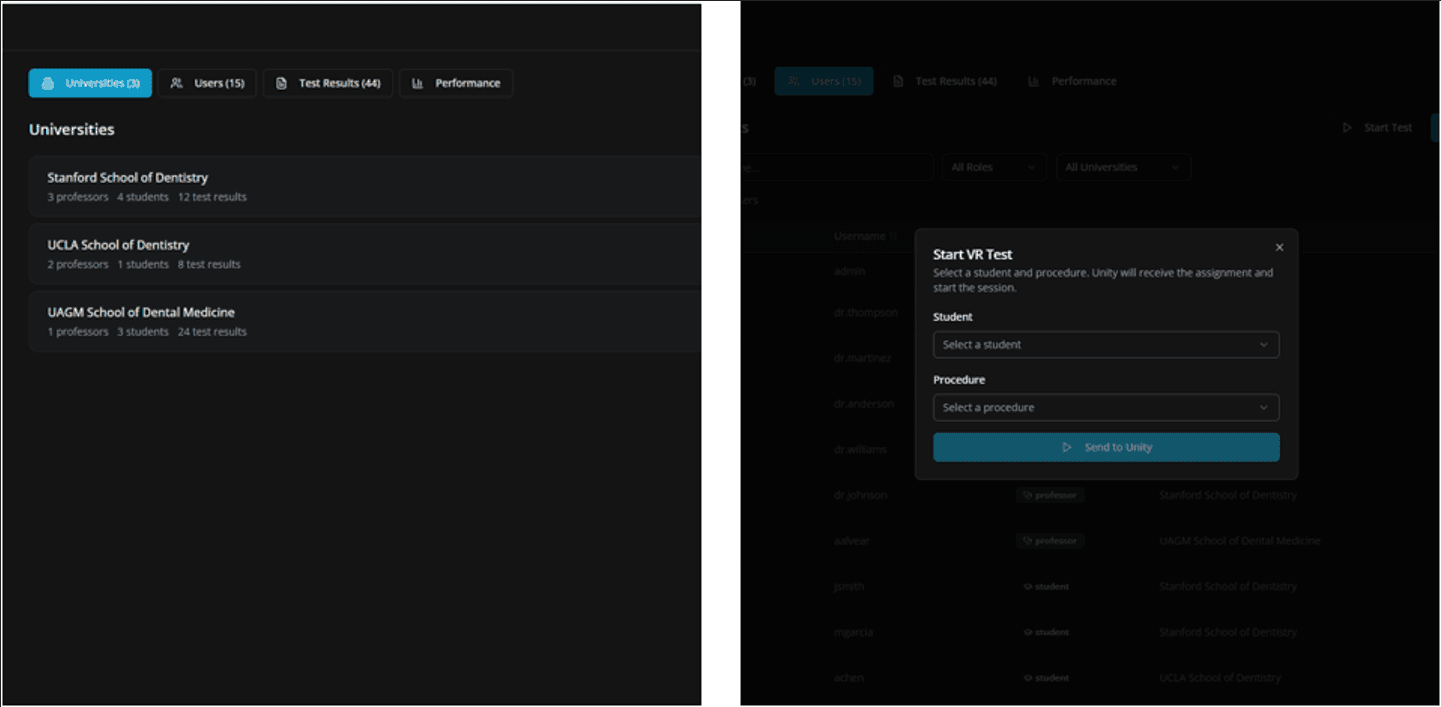
Task: Expand the All Roles filter dropdown
Action: coord(993,168)
